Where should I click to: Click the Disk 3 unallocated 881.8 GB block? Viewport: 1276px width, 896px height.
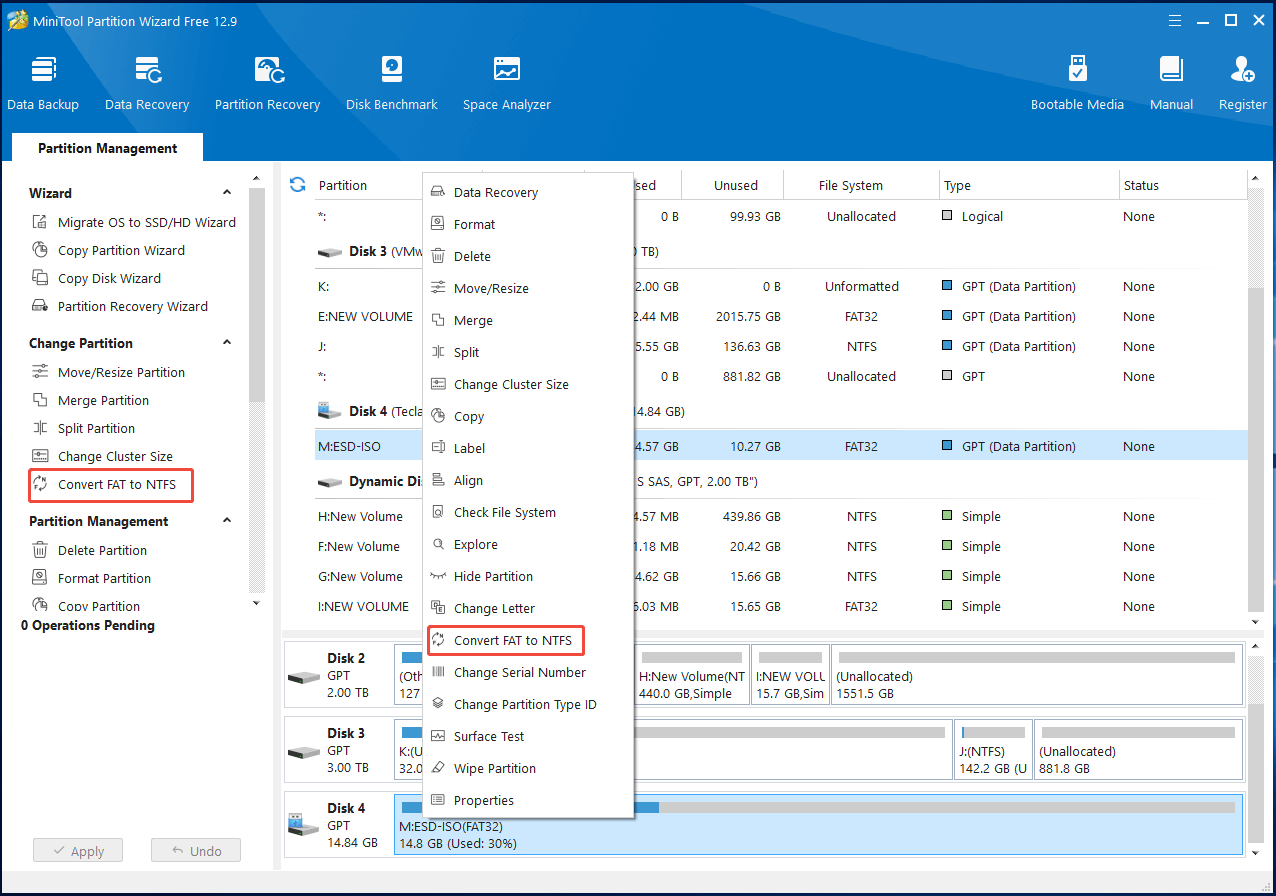[x=1137, y=750]
